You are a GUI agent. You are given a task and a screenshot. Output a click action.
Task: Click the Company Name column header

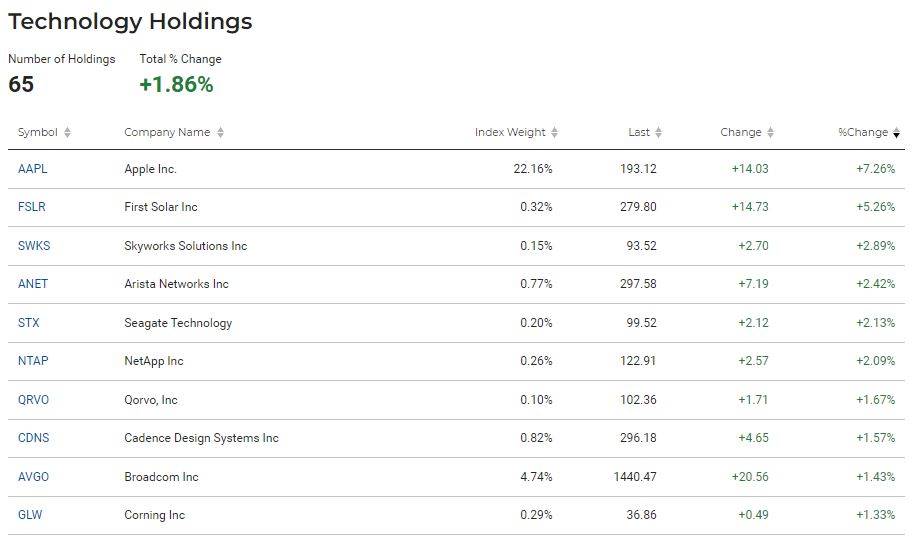coord(167,132)
